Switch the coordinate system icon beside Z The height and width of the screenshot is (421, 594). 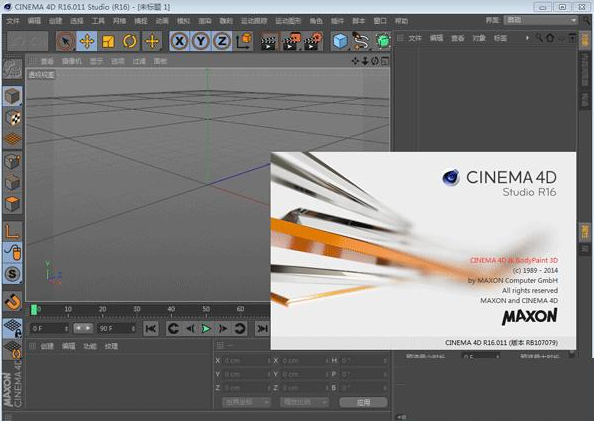click(244, 41)
